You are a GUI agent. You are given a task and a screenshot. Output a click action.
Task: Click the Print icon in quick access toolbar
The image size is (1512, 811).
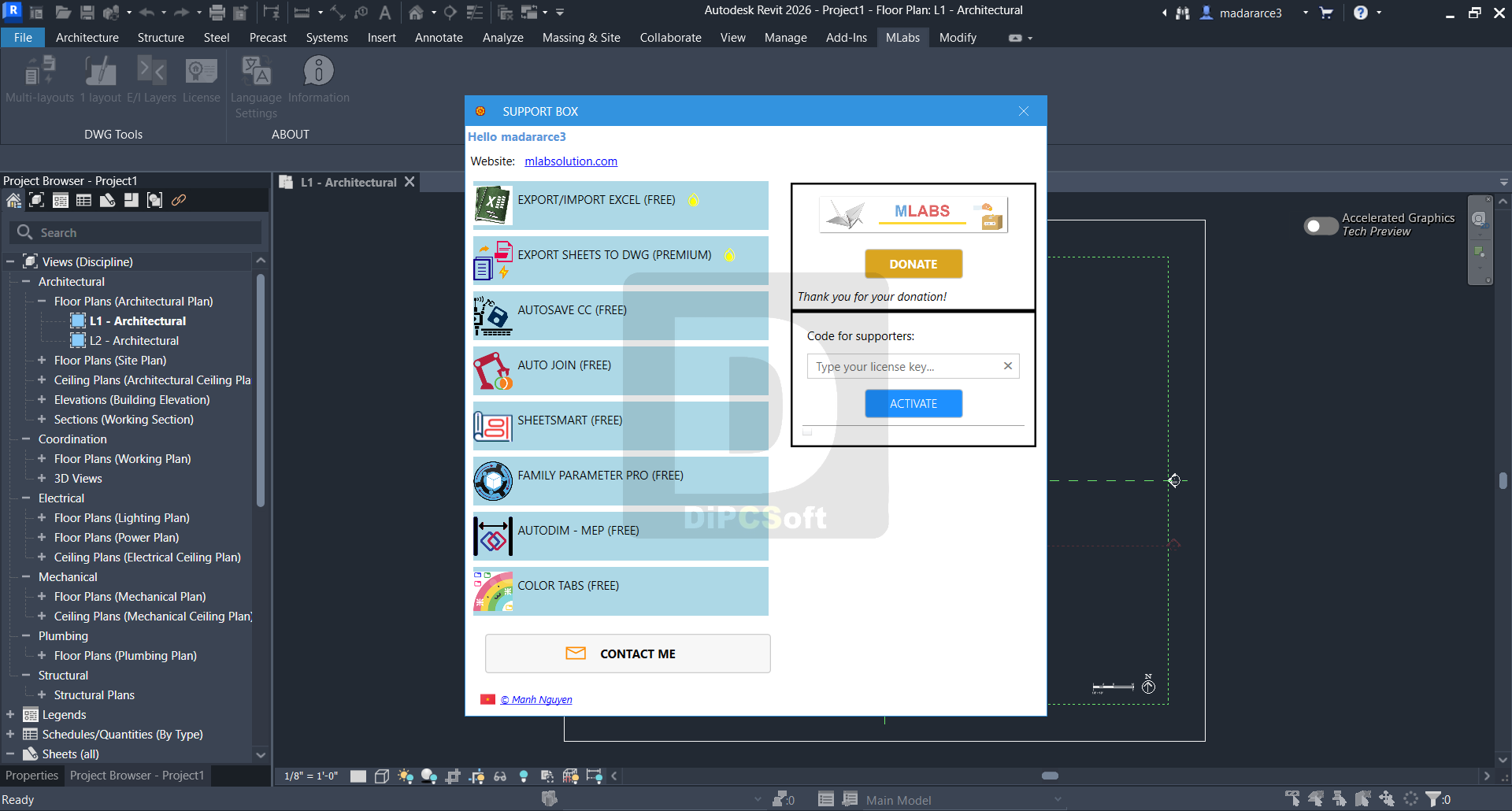pyautogui.click(x=217, y=13)
